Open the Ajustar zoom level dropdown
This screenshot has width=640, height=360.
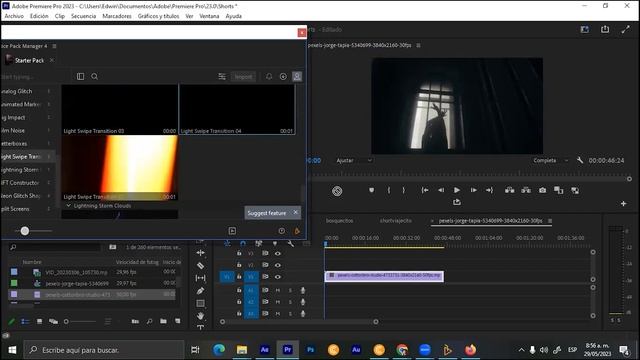click(354, 160)
